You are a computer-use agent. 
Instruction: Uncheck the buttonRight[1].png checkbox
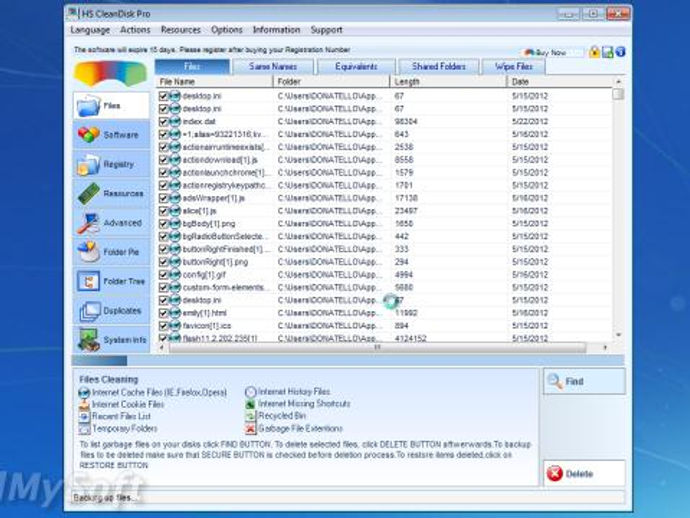[x=163, y=262]
